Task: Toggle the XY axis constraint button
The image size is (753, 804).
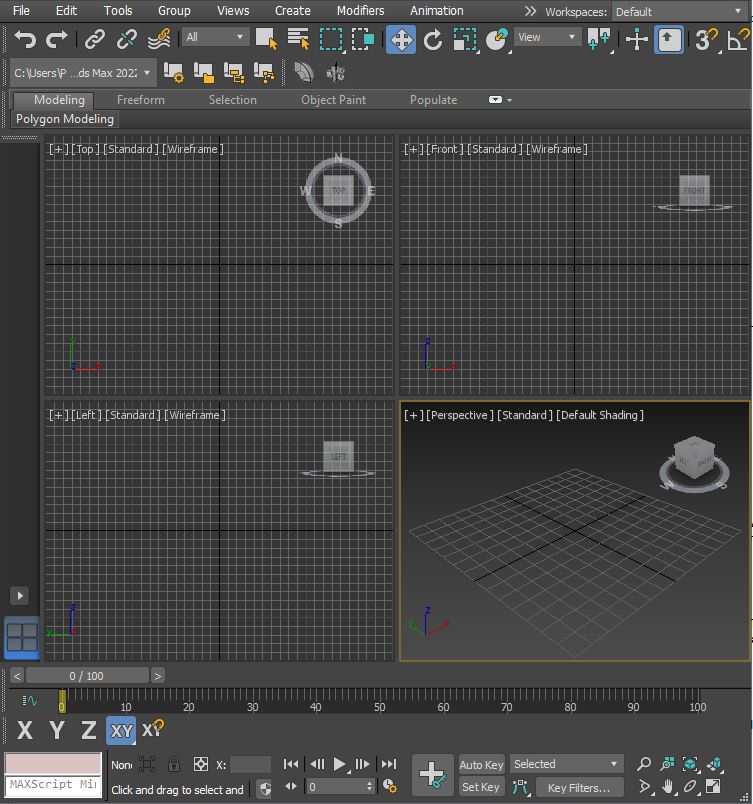Action: pos(121,730)
